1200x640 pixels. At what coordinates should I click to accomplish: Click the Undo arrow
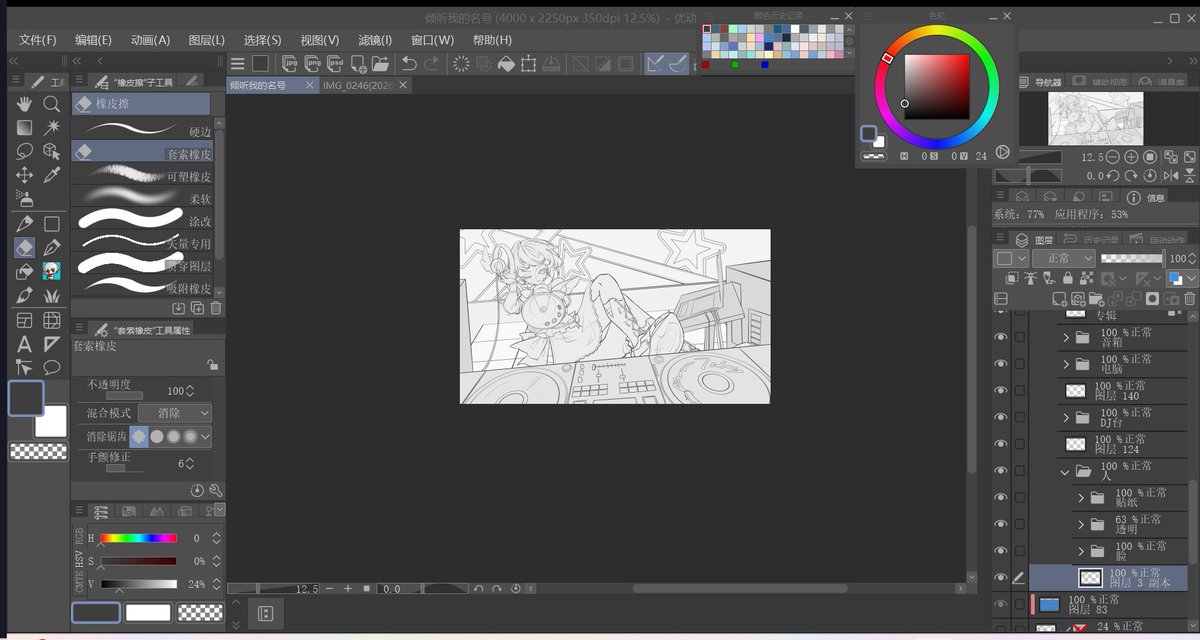pos(409,63)
